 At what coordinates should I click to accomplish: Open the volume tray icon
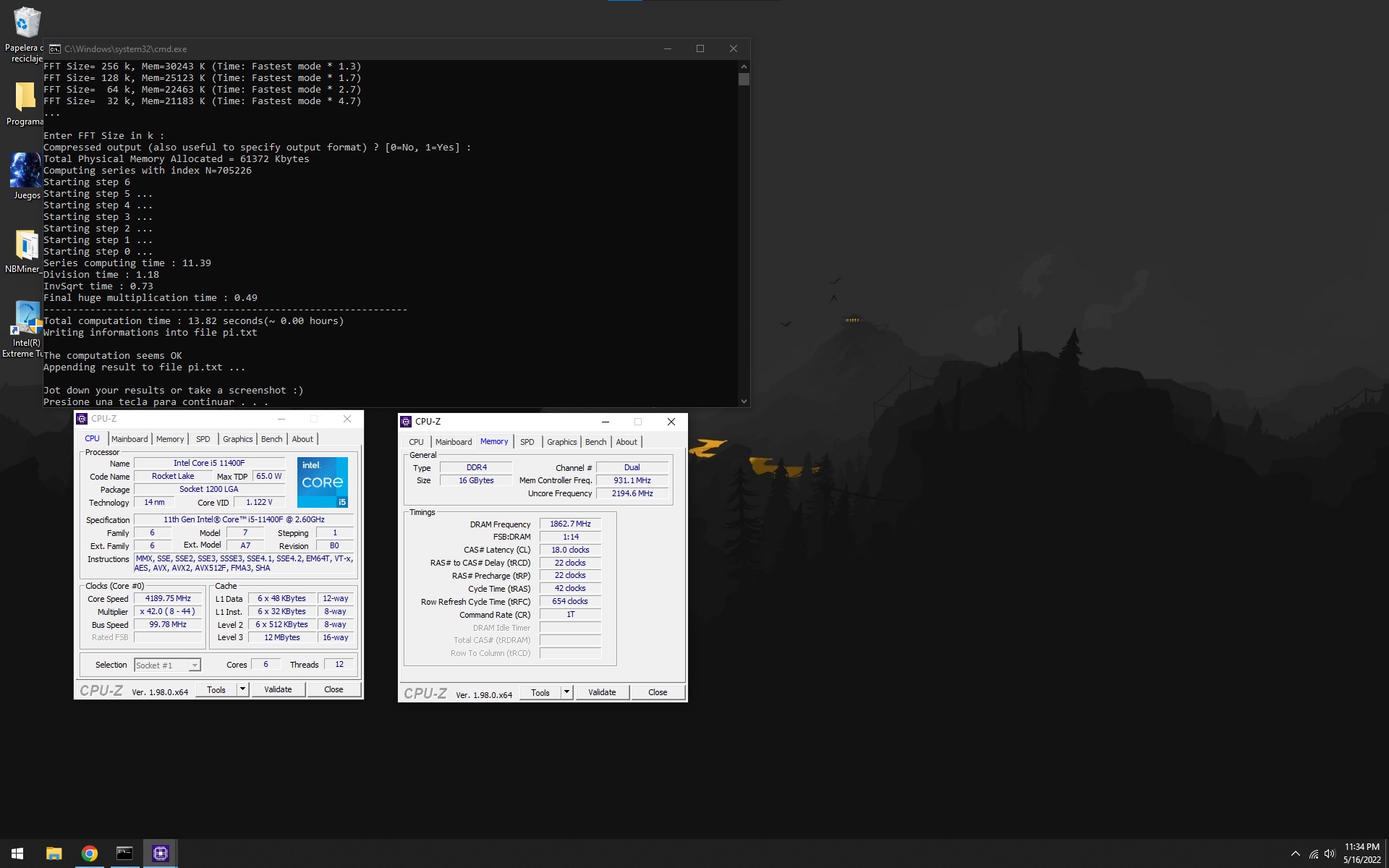1330,854
